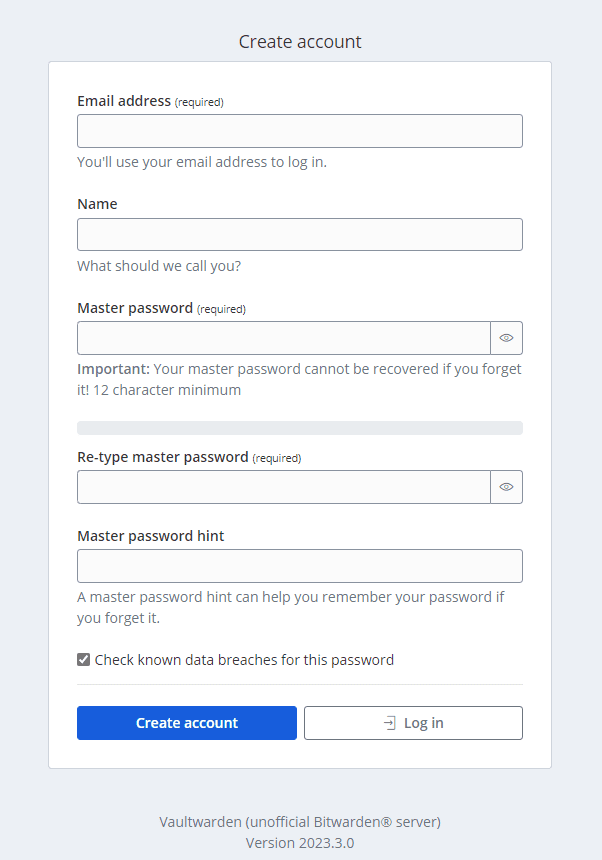Focus the Email address input field
This screenshot has width=602, height=860.
[300, 131]
